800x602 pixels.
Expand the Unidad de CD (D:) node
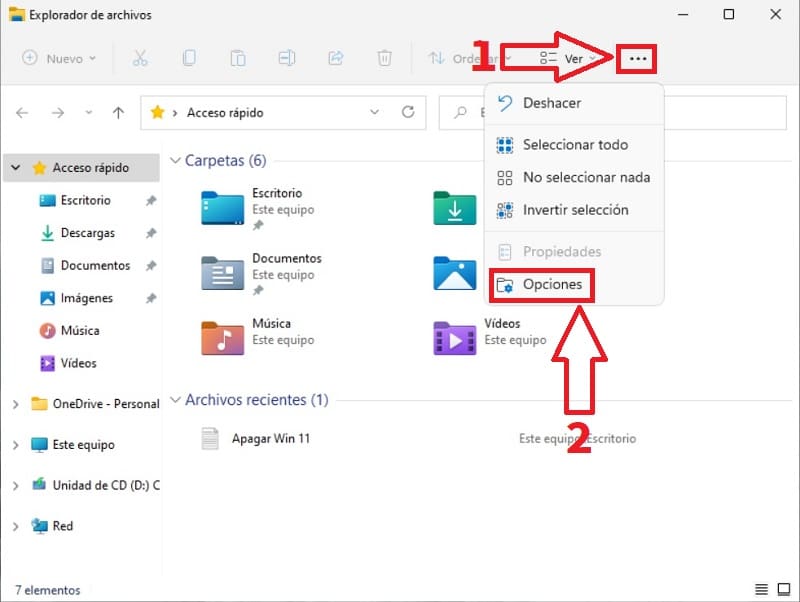click(x=16, y=486)
